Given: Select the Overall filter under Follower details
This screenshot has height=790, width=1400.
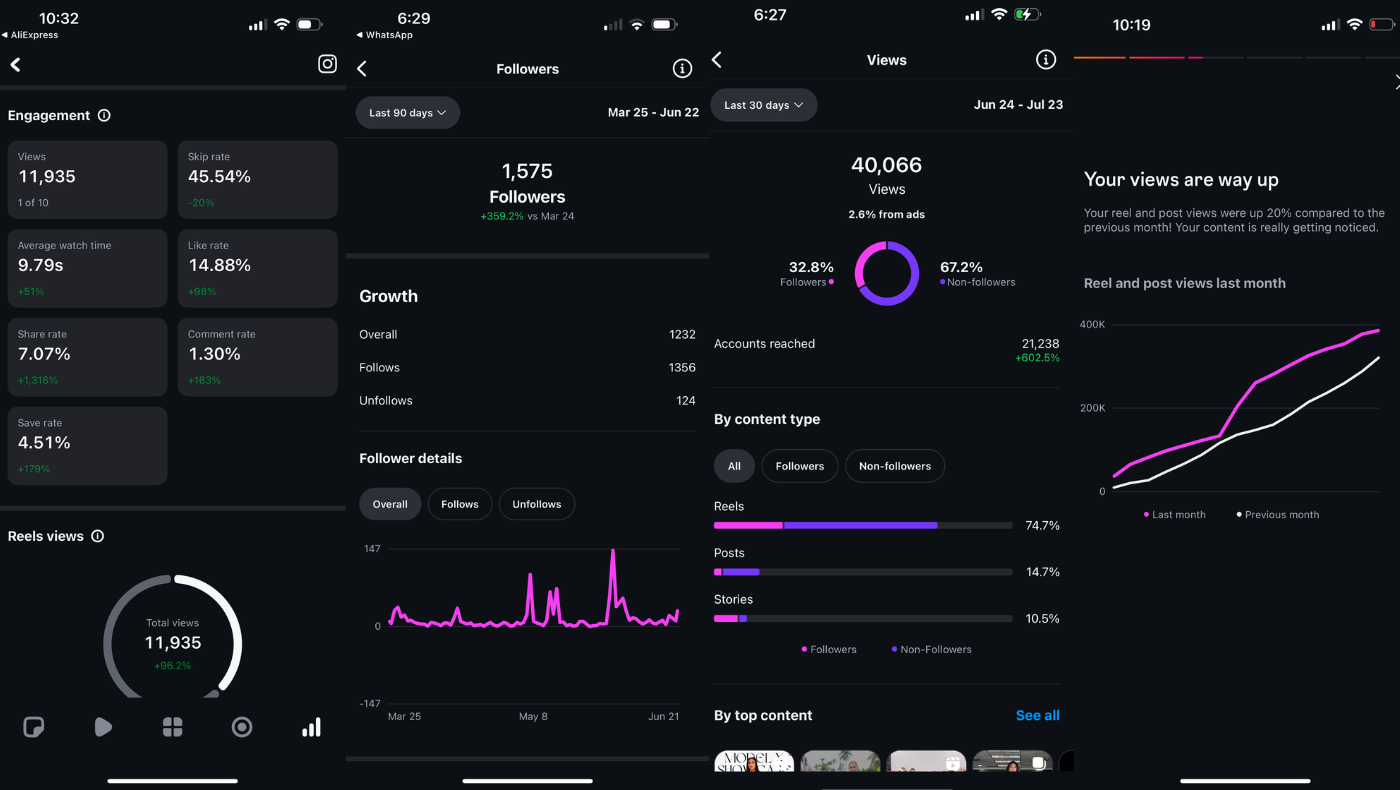Looking at the screenshot, I should coord(390,504).
